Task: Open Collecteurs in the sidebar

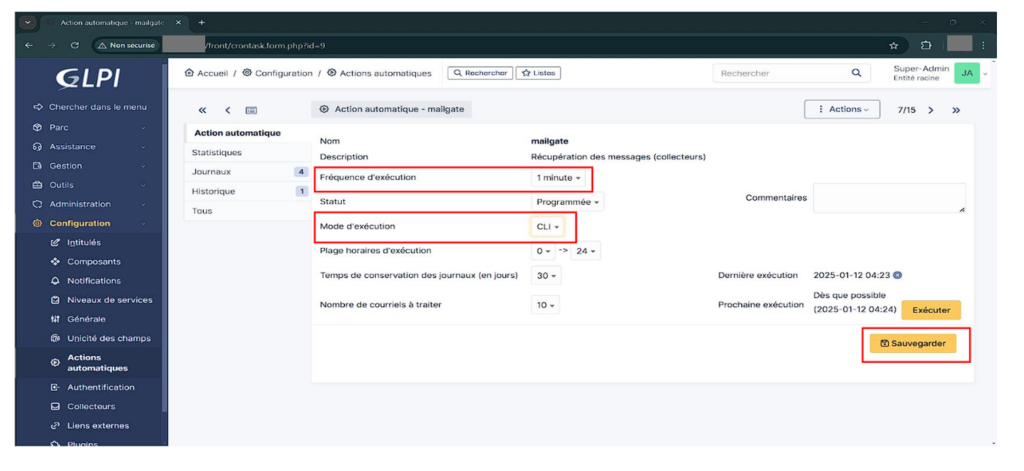Action: tap(90, 406)
